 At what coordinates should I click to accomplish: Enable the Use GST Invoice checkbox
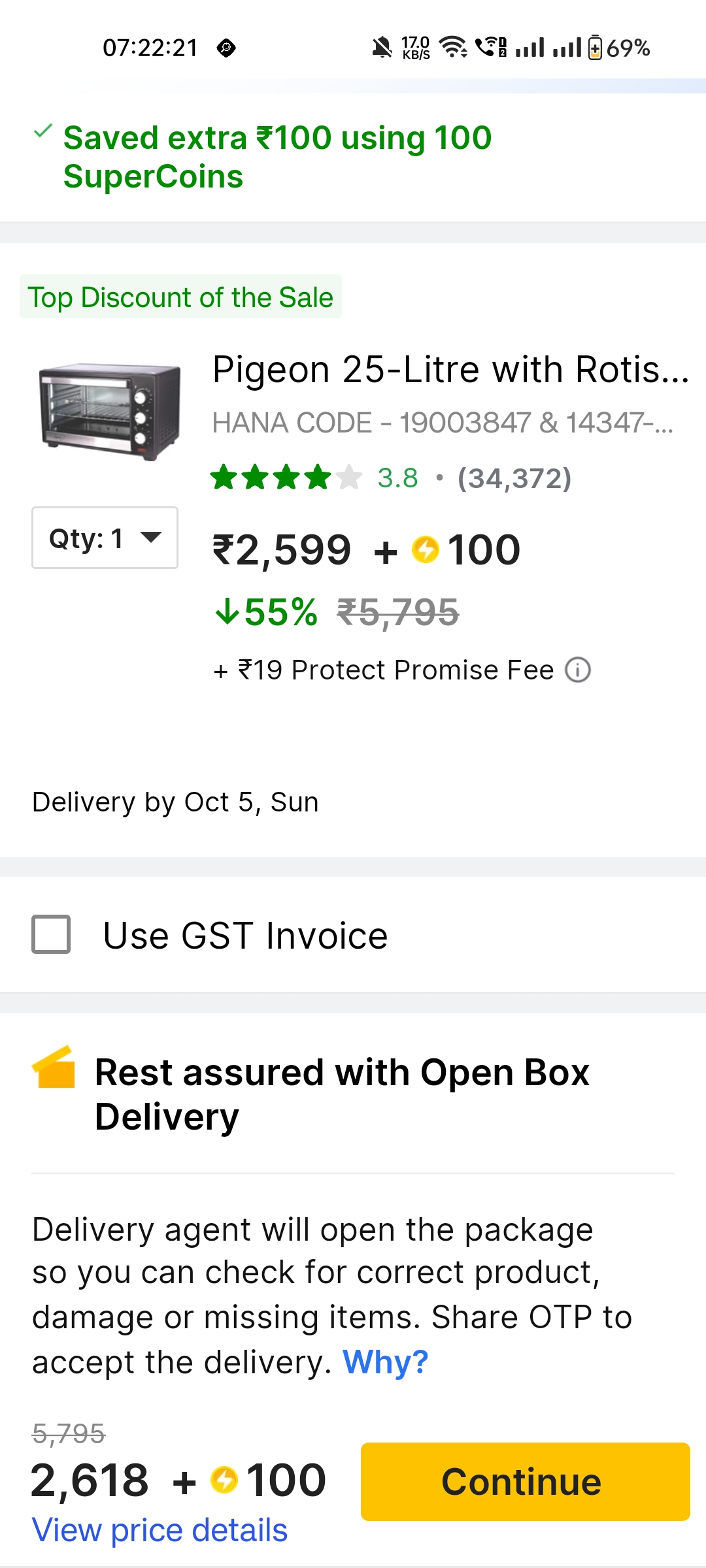tap(51, 934)
